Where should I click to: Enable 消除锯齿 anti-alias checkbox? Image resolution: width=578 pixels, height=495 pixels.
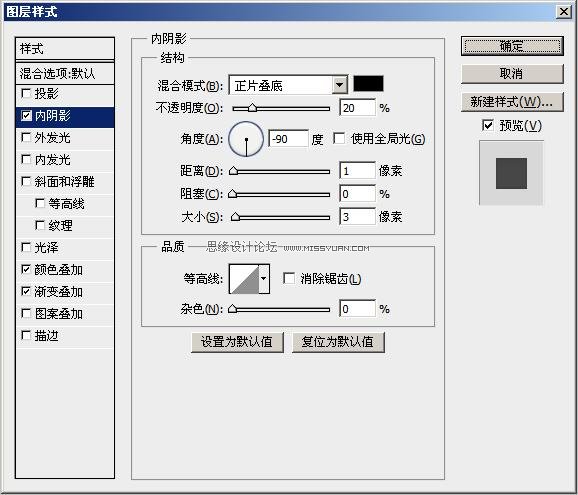289,278
